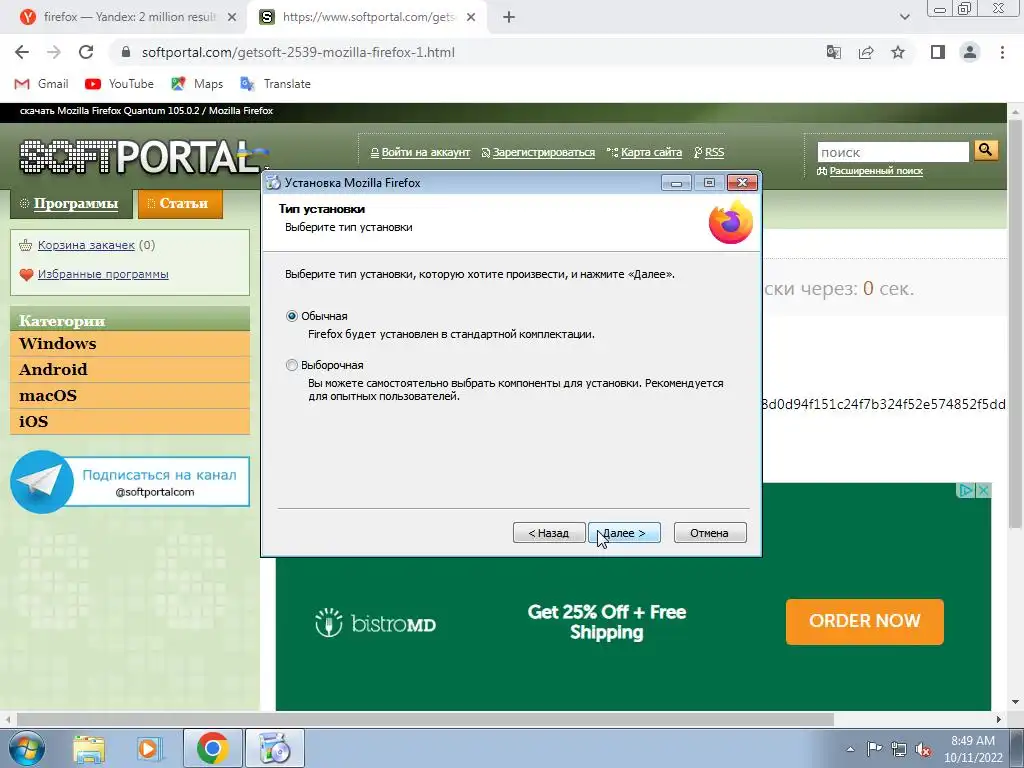Open the Chrome profile avatar
Viewport: 1024px width, 768px height.
pos(970,52)
